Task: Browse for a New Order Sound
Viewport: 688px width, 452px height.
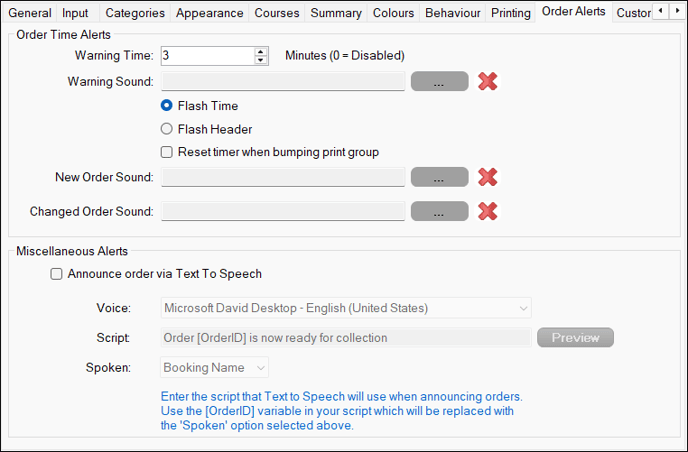Action: point(439,177)
